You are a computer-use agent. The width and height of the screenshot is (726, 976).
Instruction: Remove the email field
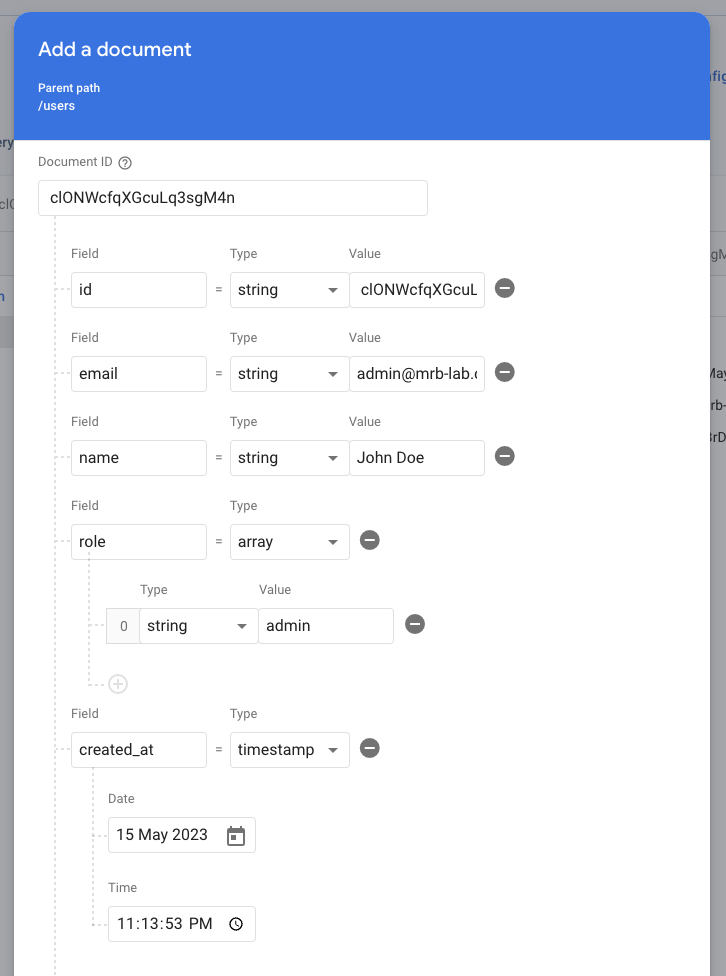pyautogui.click(x=505, y=373)
